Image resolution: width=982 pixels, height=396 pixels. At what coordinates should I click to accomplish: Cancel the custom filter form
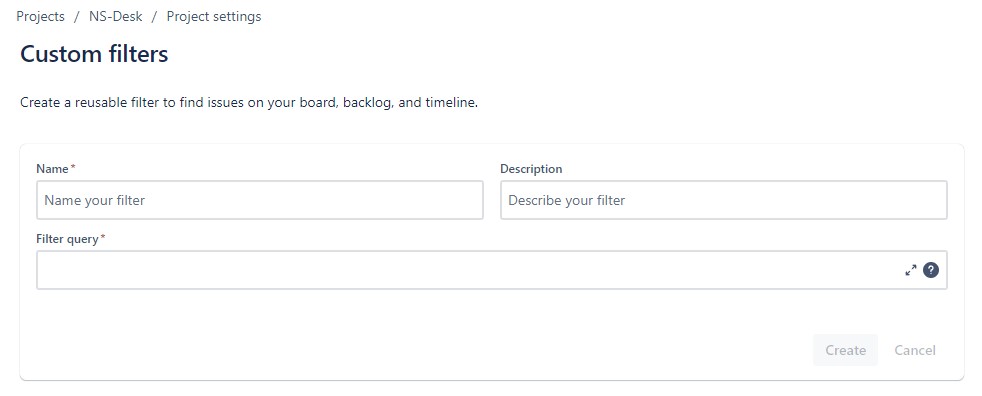click(915, 350)
